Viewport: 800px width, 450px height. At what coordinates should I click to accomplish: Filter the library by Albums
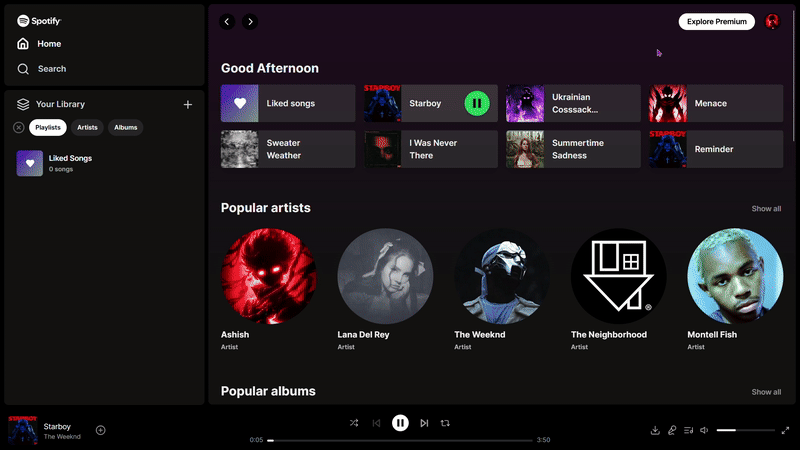pyautogui.click(x=126, y=128)
